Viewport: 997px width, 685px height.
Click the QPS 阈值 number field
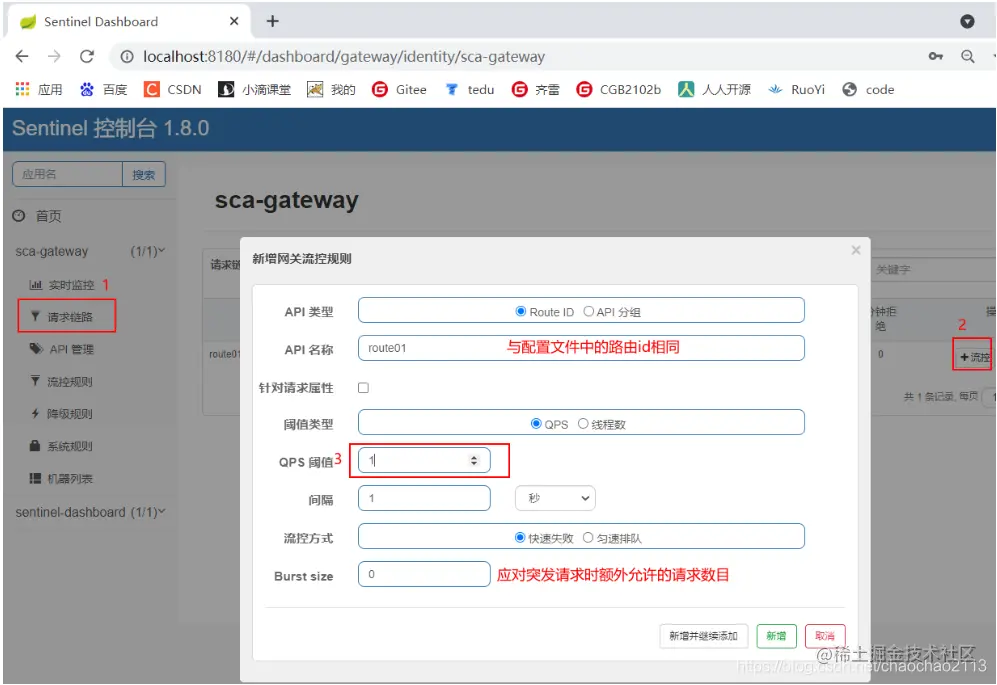click(x=424, y=460)
